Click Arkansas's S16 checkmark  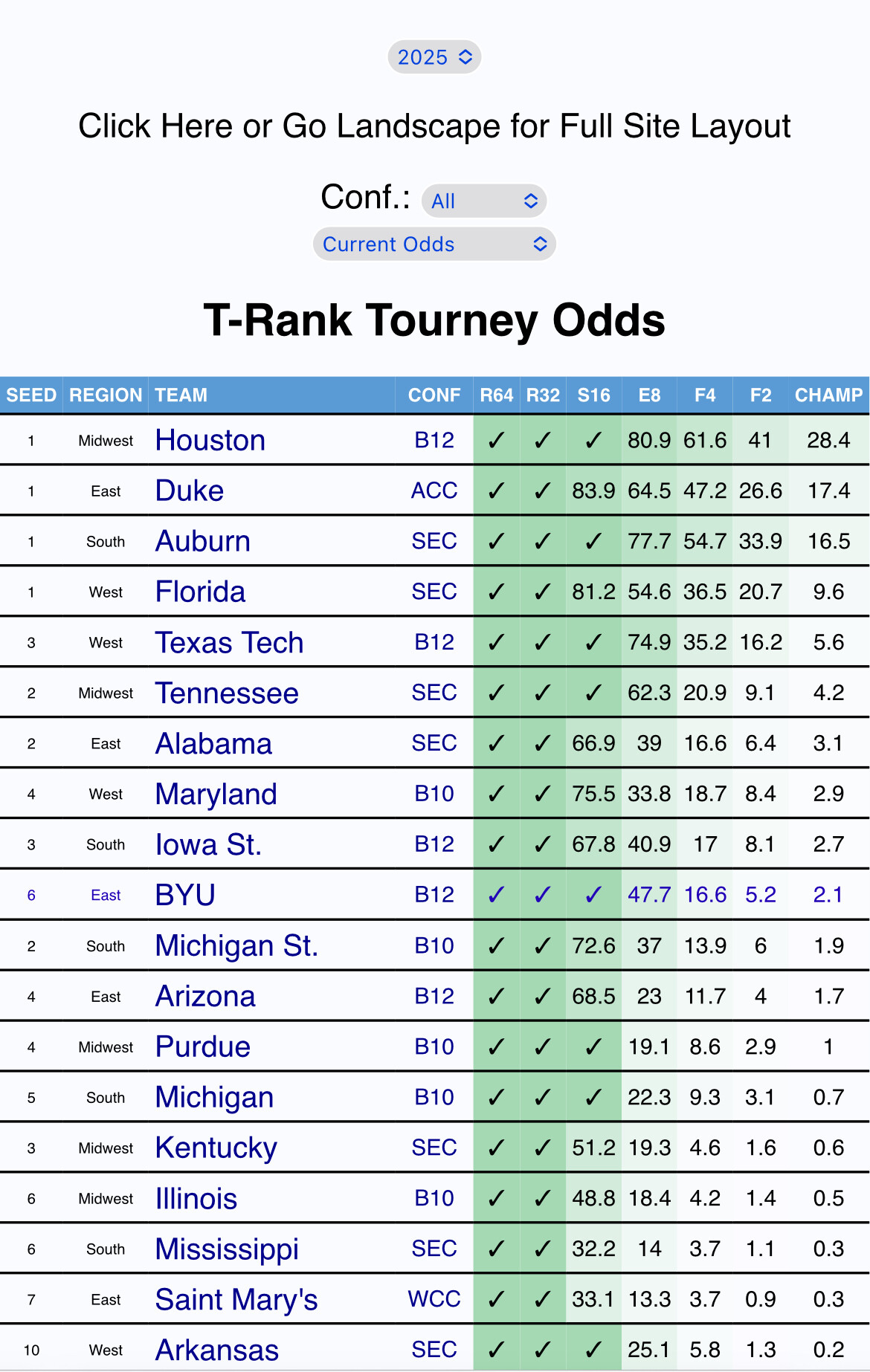(593, 1350)
